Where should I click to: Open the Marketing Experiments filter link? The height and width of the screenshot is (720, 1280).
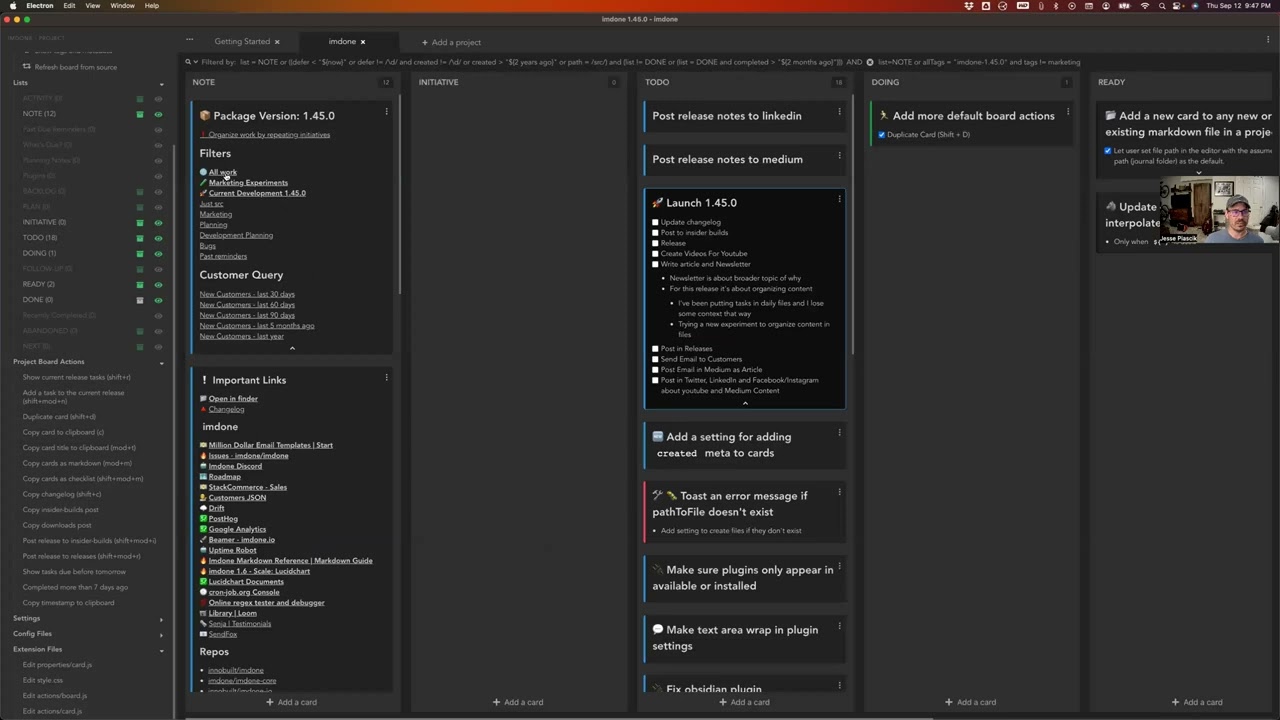(x=248, y=183)
